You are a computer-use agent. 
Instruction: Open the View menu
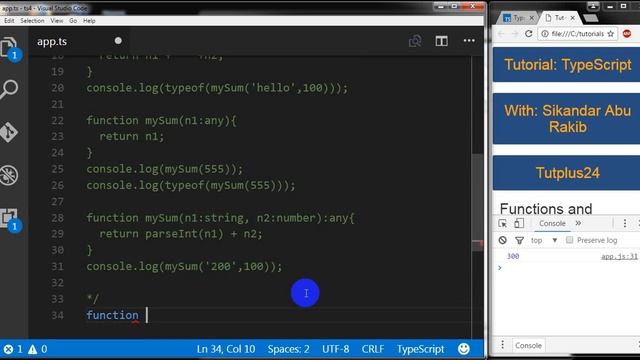tap(56, 21)
